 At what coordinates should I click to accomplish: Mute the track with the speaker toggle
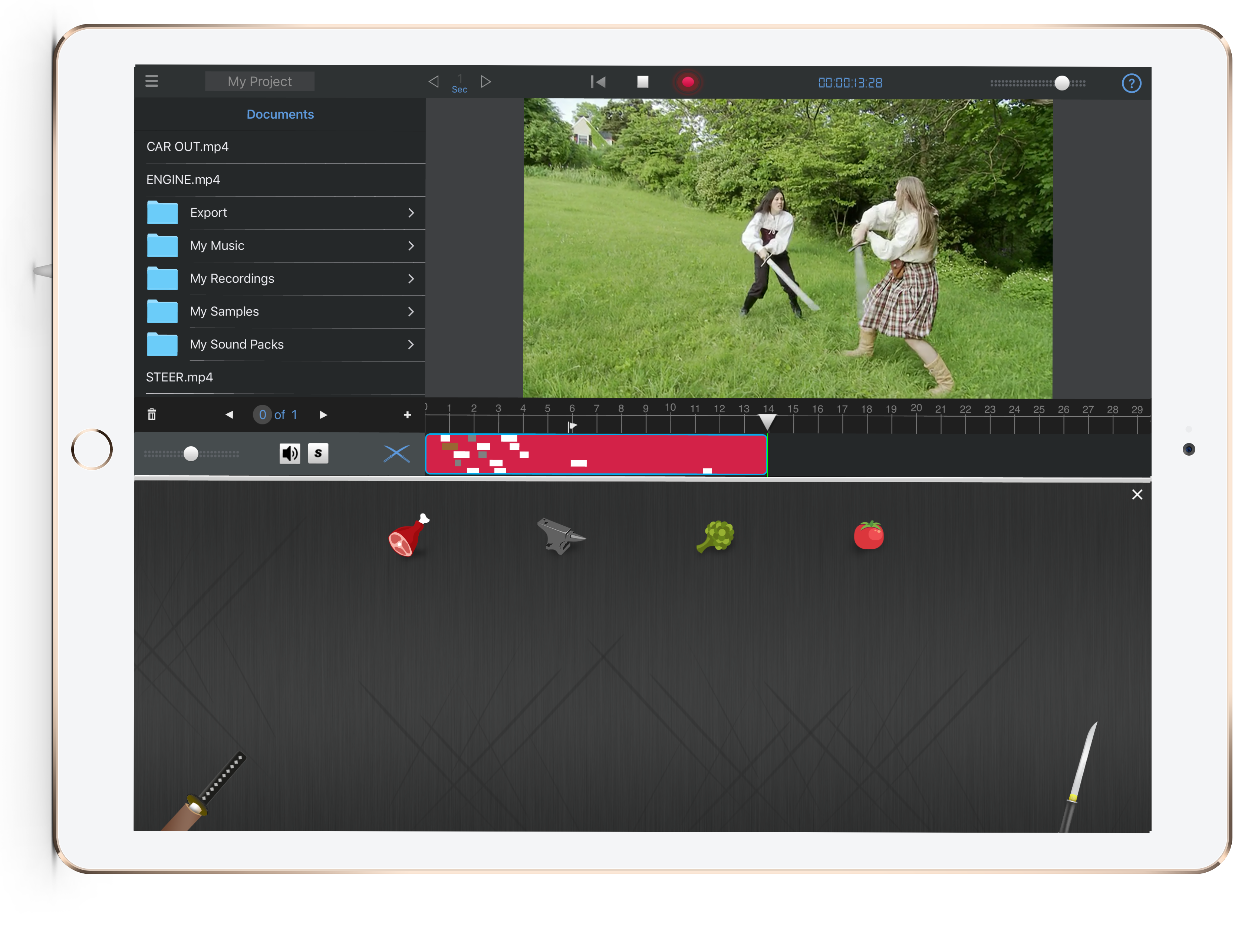click(x=290, y=453)
